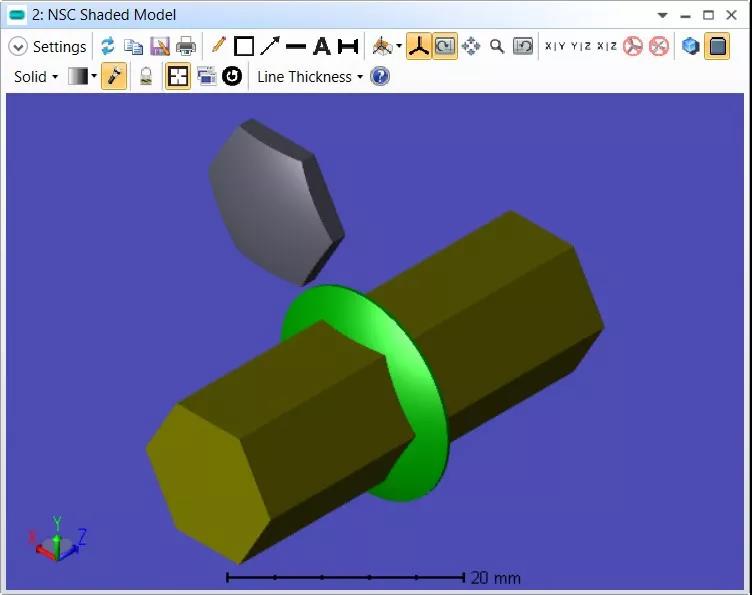Click the Copy to clipboard icon
752x595 pixels.
tap(133, 46)
